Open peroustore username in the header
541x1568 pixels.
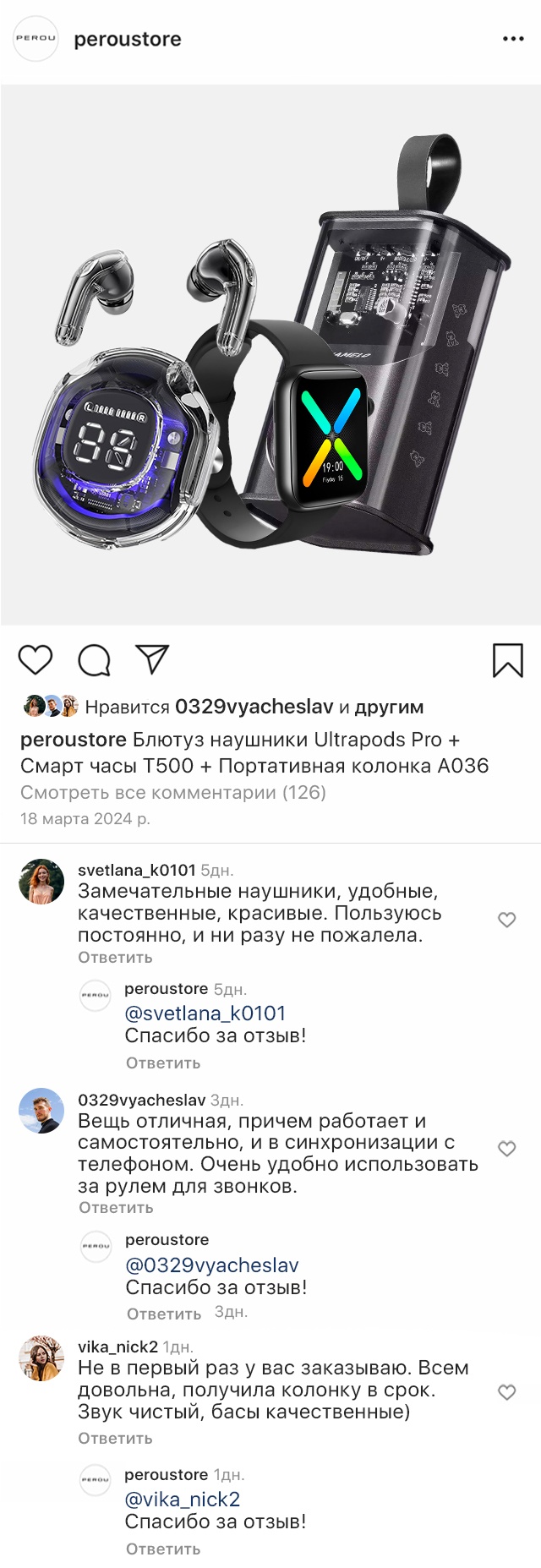point(128,39)
